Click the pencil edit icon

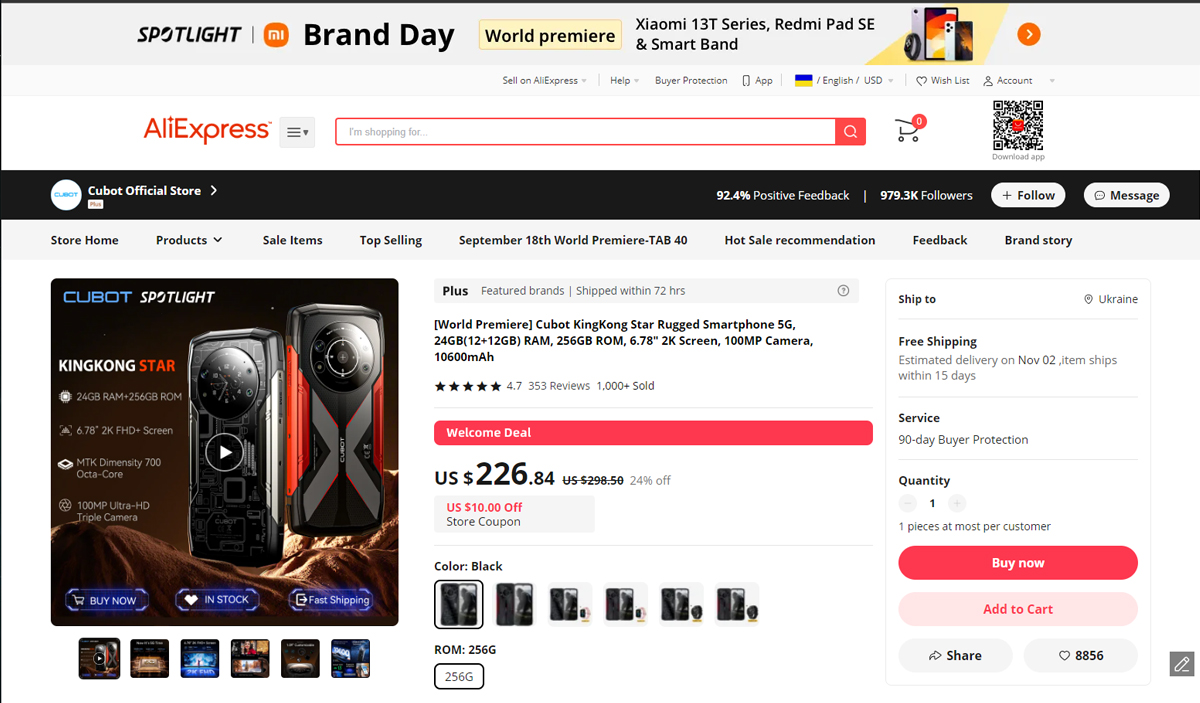point(1182,663)
